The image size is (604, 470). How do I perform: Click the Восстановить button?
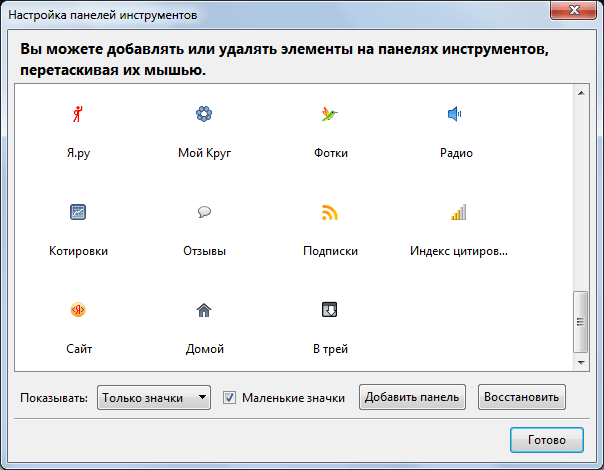[522, 397]
